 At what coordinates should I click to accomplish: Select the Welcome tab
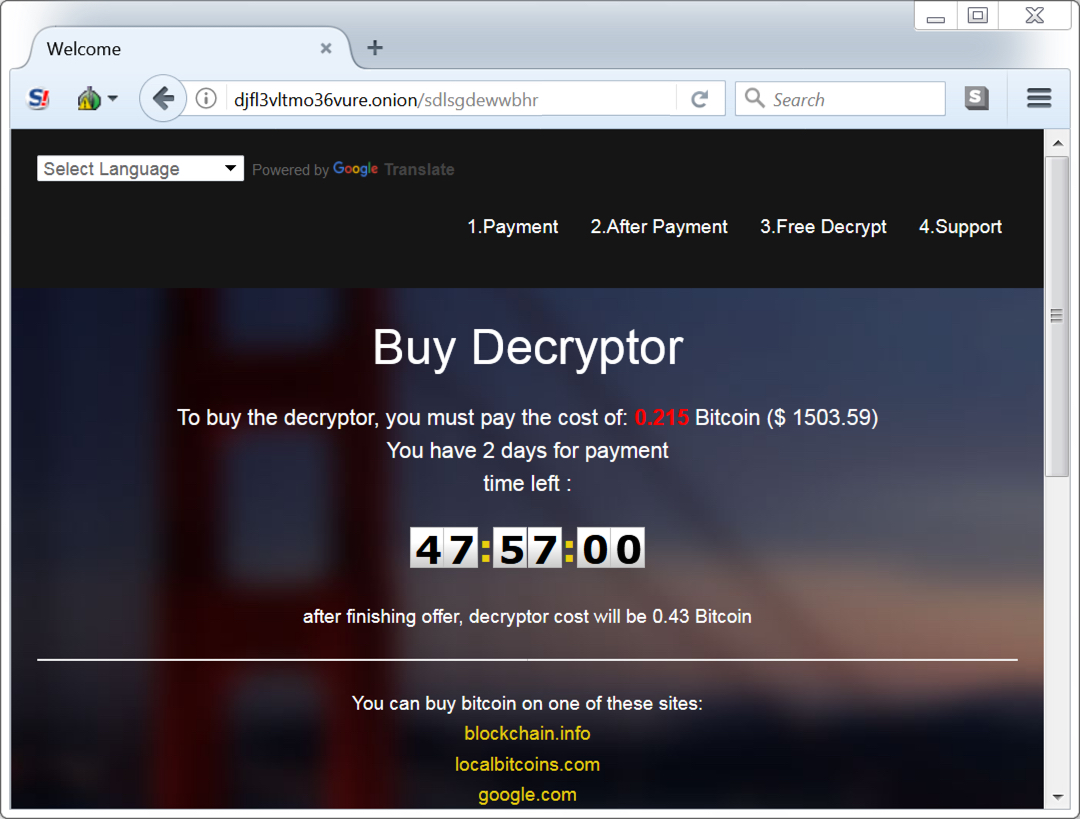[x=186, y=48]
